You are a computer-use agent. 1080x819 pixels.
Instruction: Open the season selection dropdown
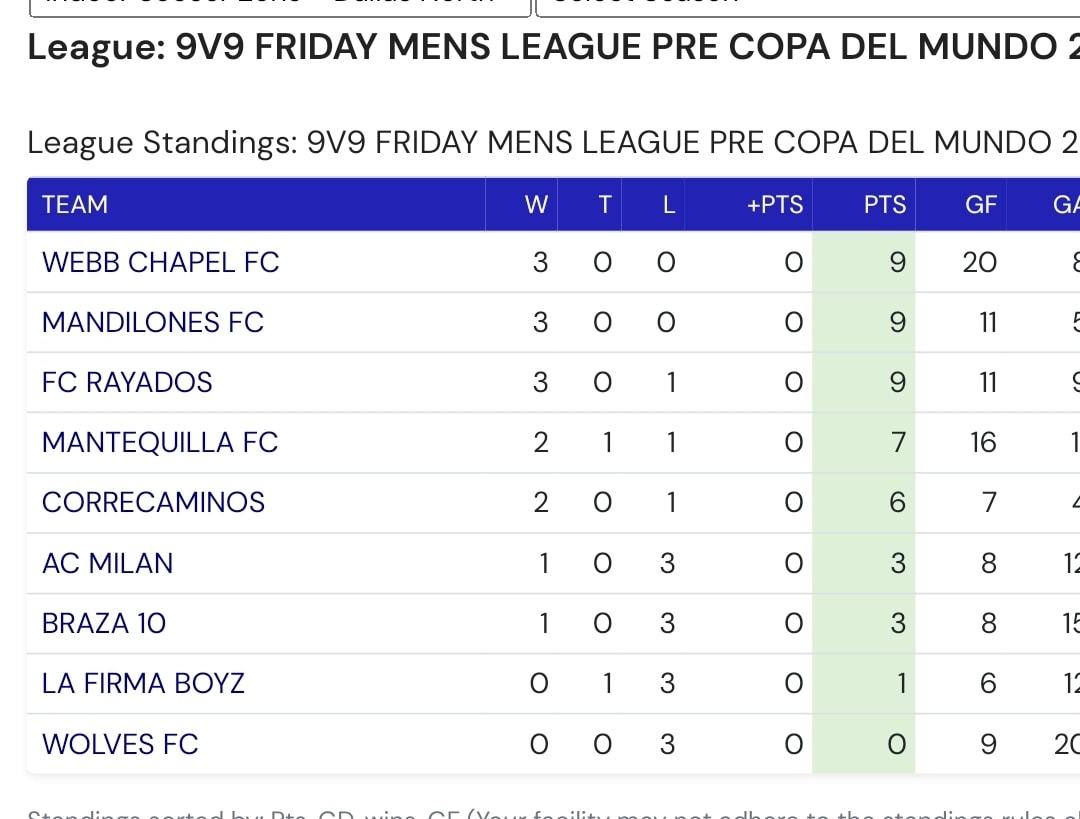tap(807, 6)
